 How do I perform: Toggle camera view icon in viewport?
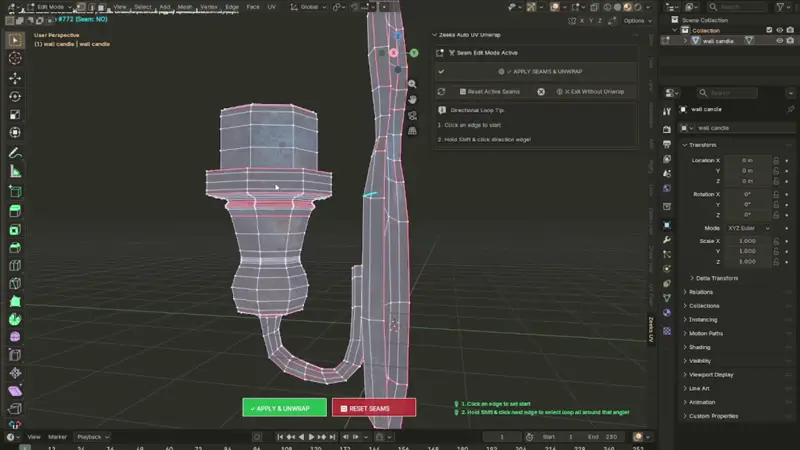click(412, 115)
